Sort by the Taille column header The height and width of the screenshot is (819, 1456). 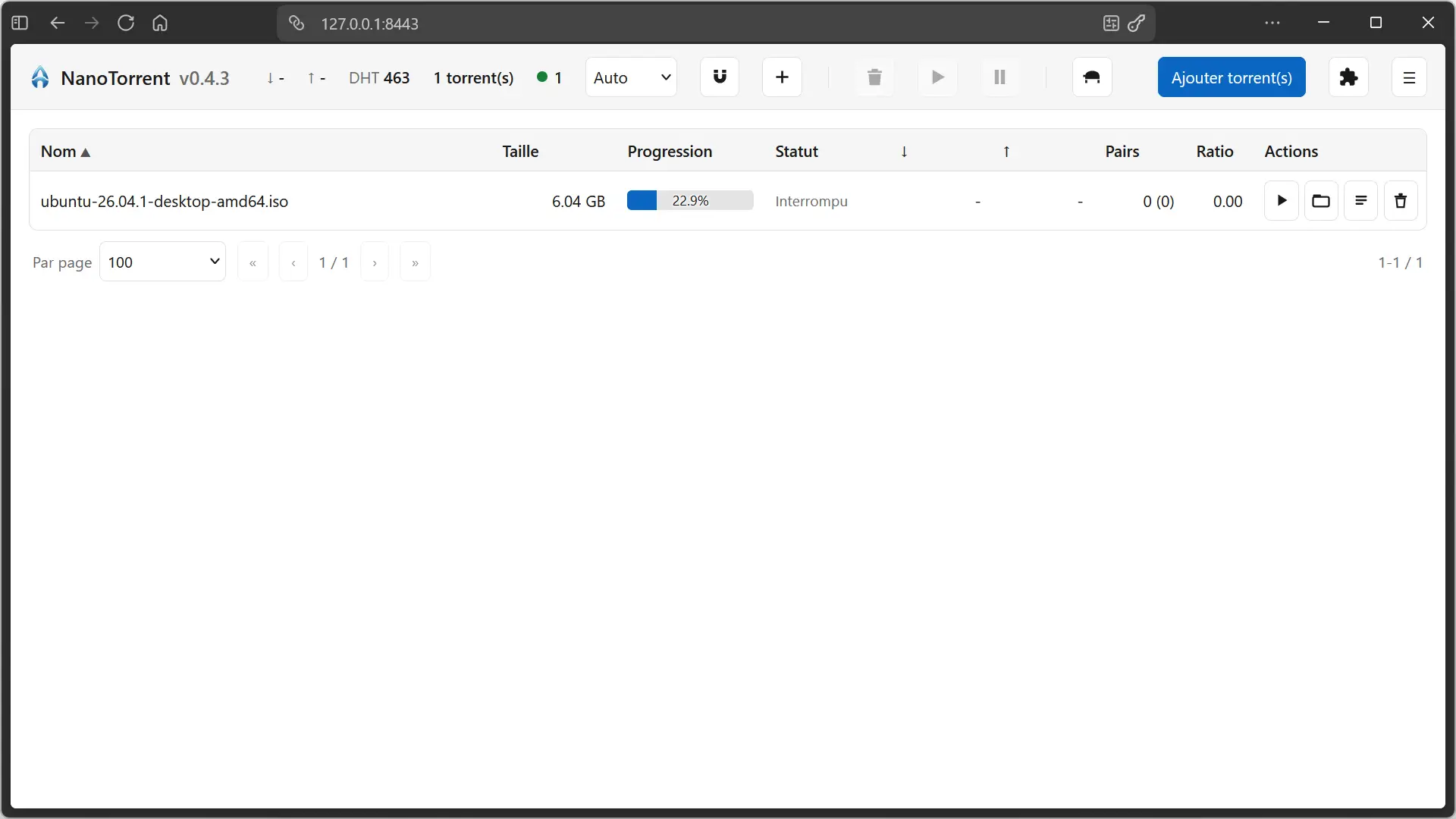tap(520, 152)
